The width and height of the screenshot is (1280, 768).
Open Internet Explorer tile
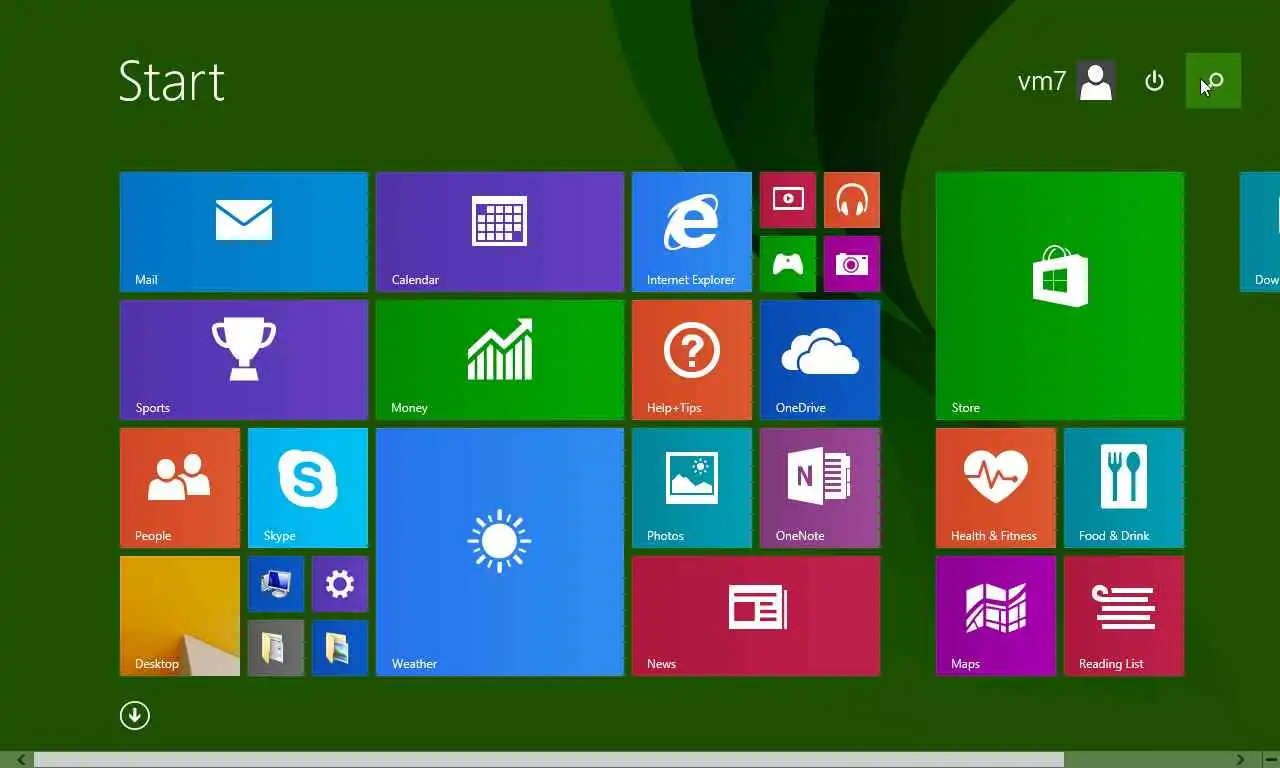(692, 232)
